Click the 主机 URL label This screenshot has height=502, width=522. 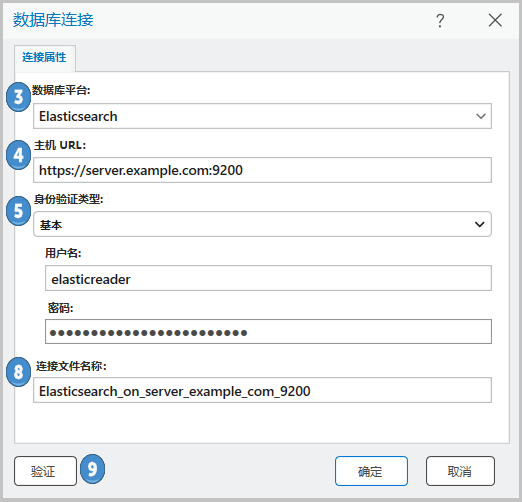click(x=60, y=145)
